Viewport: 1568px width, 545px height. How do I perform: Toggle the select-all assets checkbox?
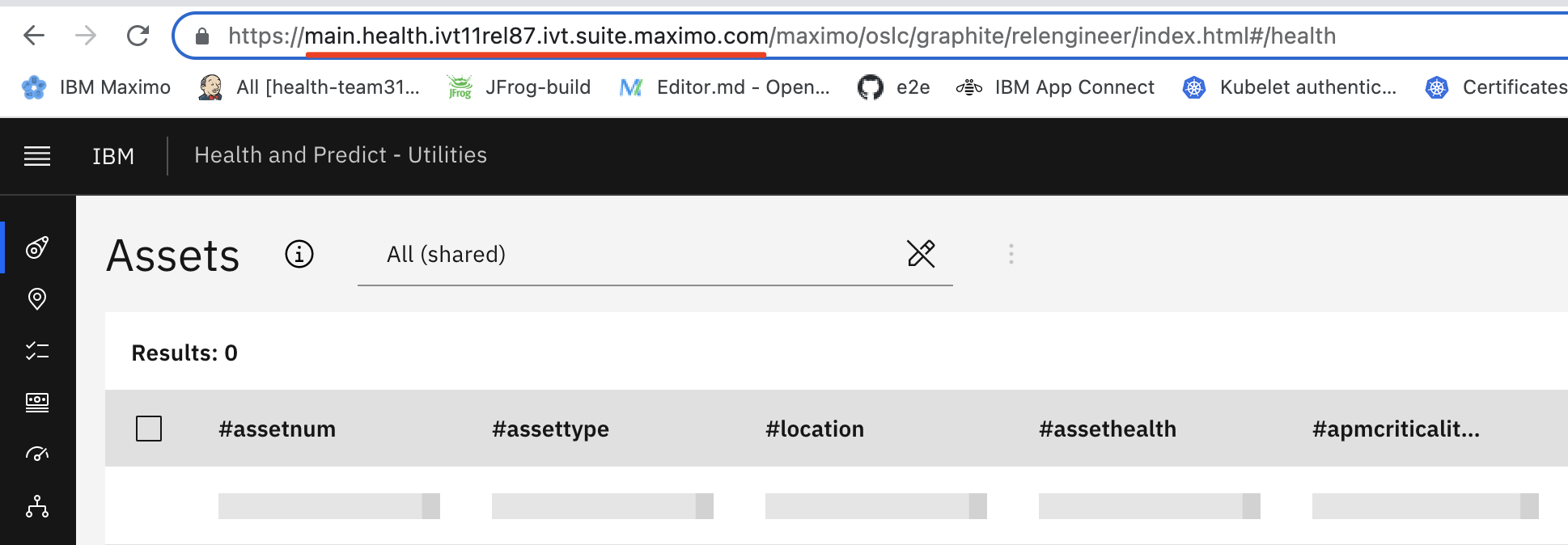click(x=149, y=429)
